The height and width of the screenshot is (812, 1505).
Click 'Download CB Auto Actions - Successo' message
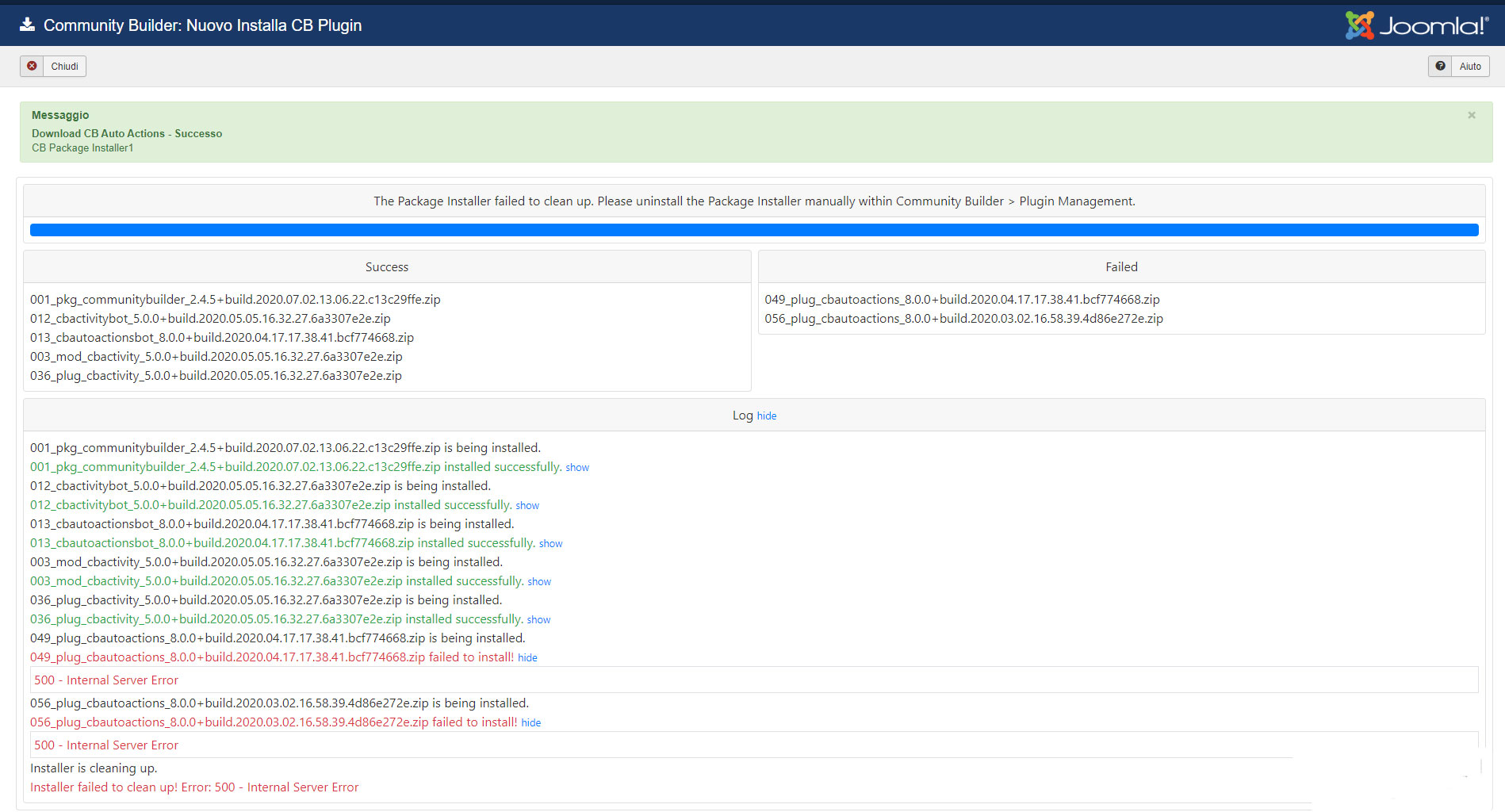(x=127, y=134)
